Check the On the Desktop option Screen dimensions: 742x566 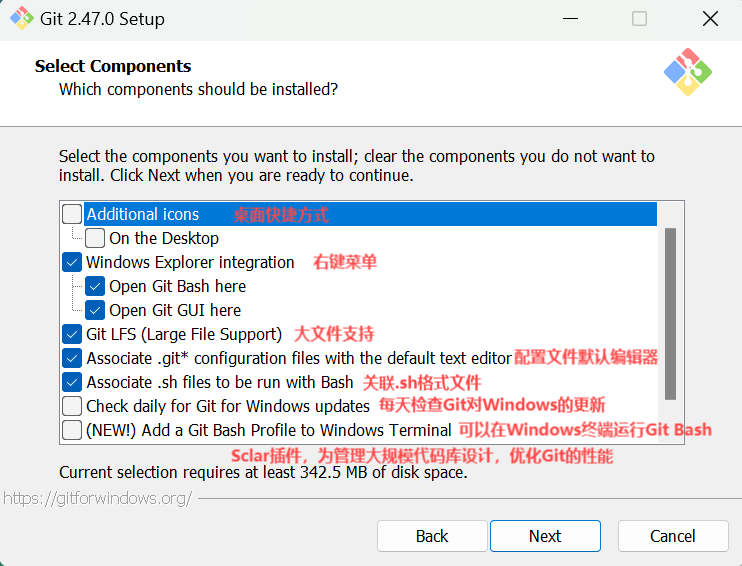(95, 238)
